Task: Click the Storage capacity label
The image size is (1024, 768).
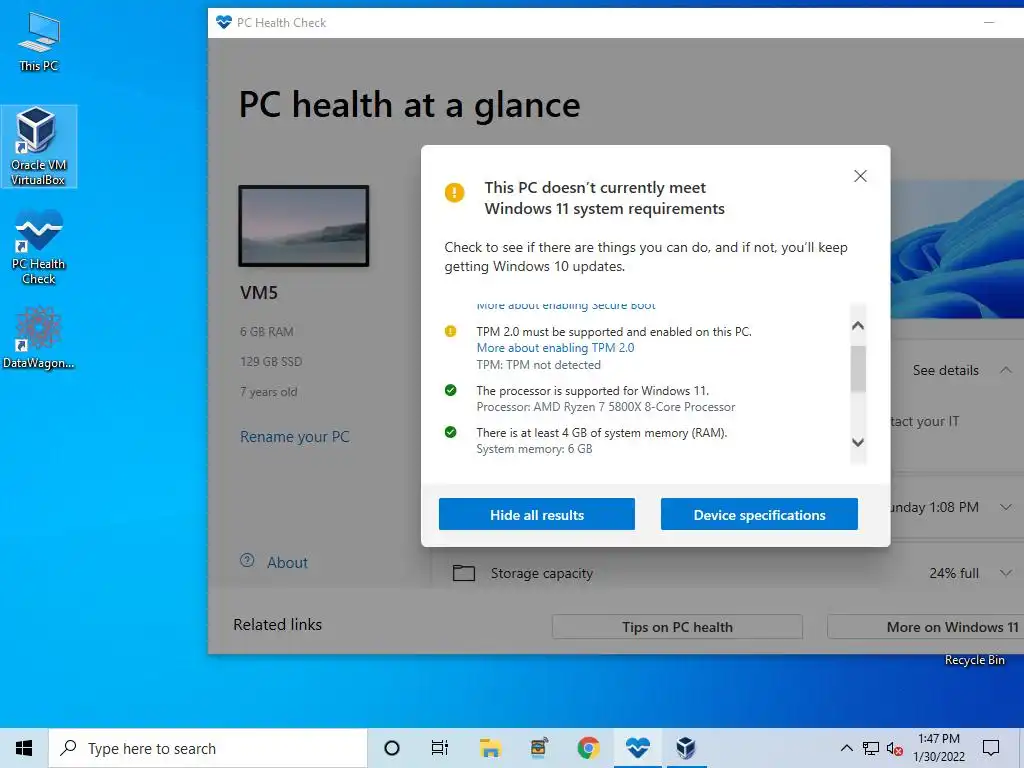Action: 542,573
